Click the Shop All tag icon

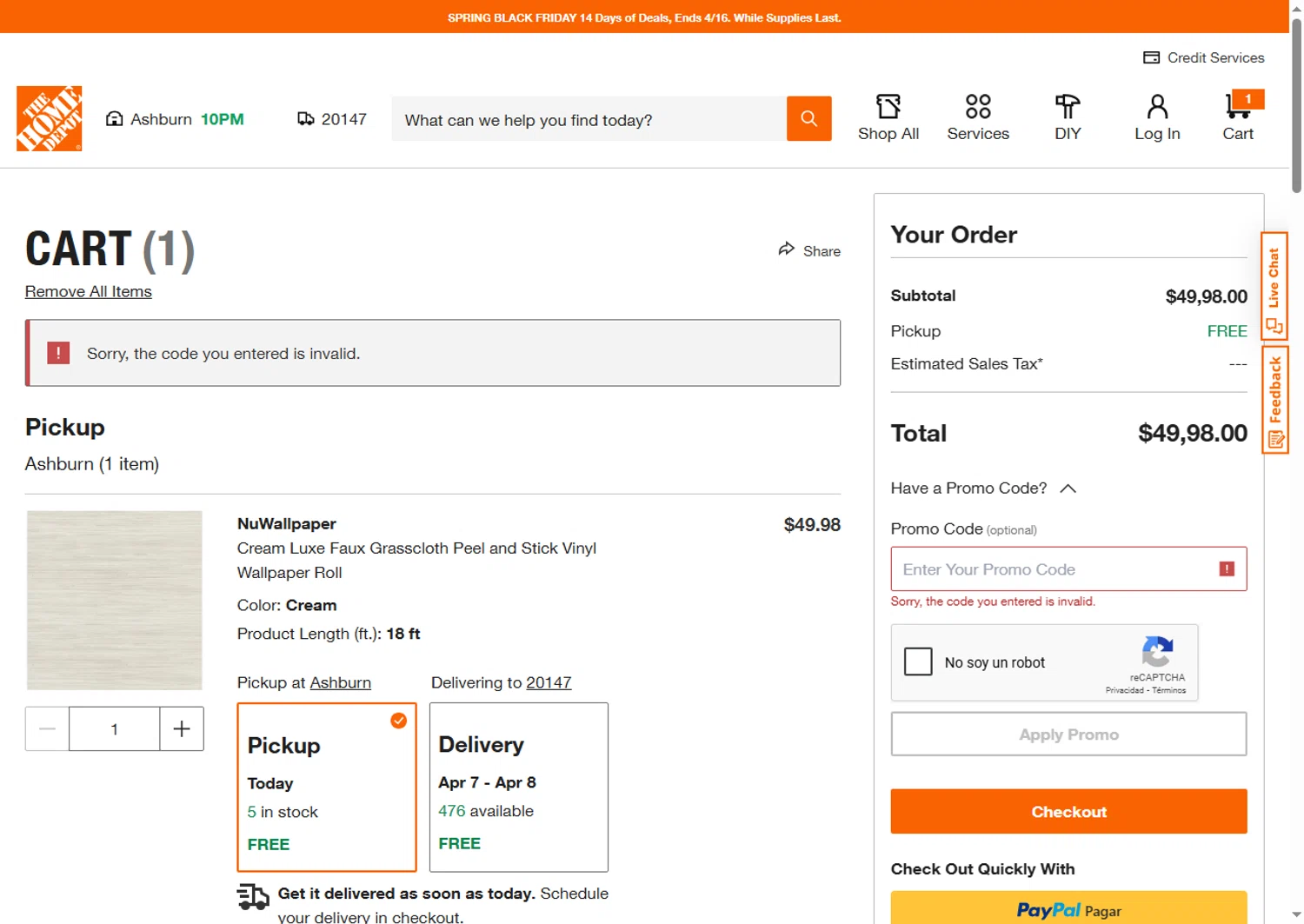click(x=888, y=106)
